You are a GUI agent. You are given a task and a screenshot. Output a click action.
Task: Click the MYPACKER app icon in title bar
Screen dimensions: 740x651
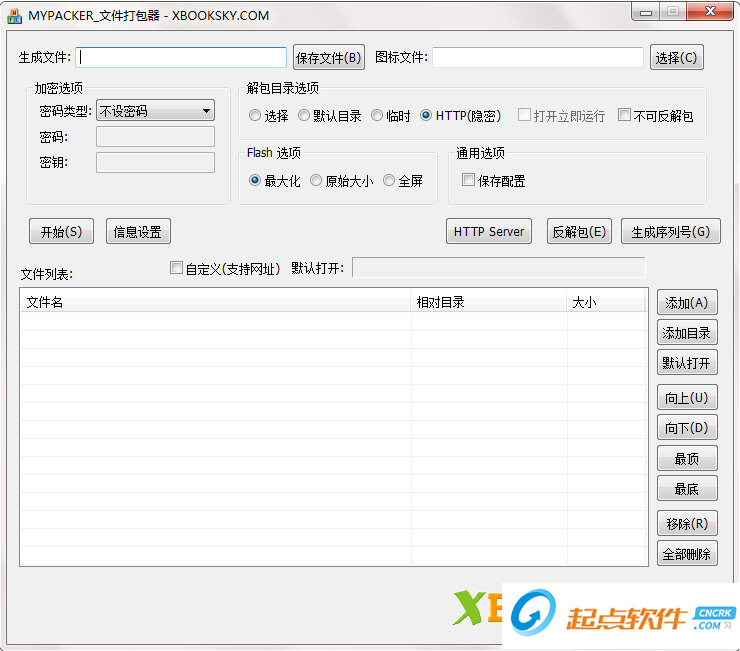(14, 16)
